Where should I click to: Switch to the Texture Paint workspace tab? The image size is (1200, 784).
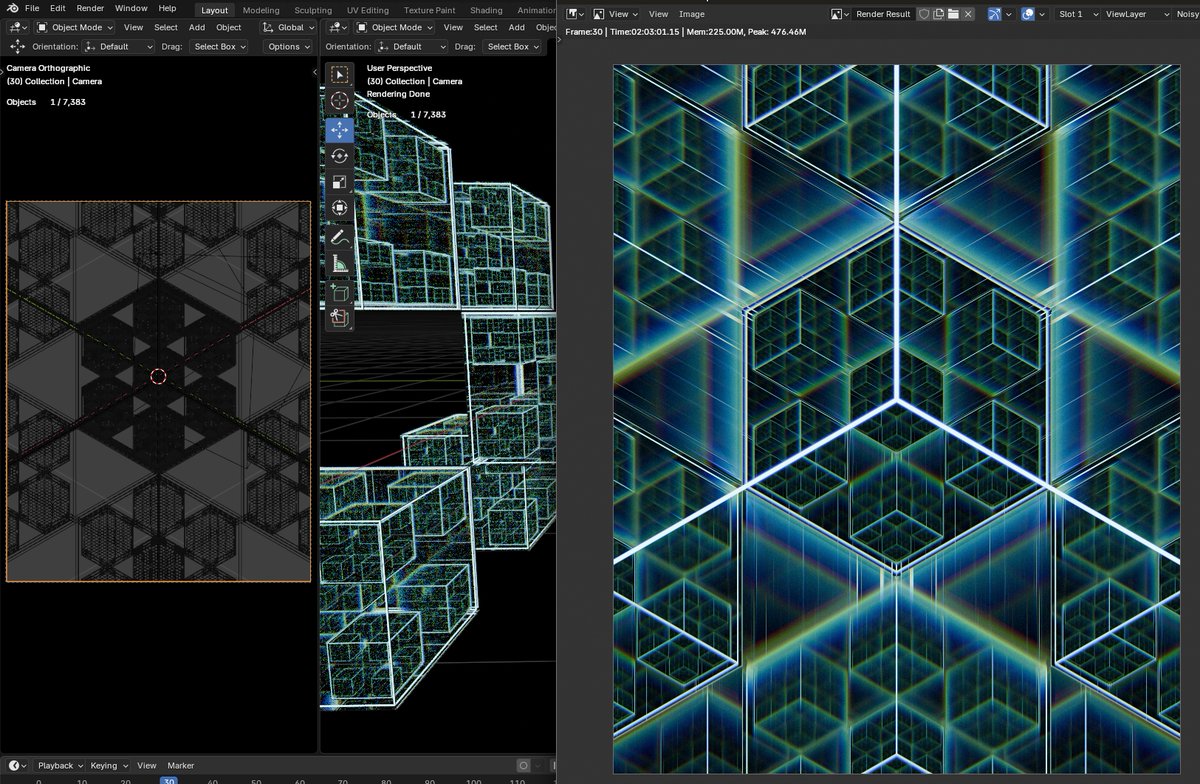click(430, 10)
